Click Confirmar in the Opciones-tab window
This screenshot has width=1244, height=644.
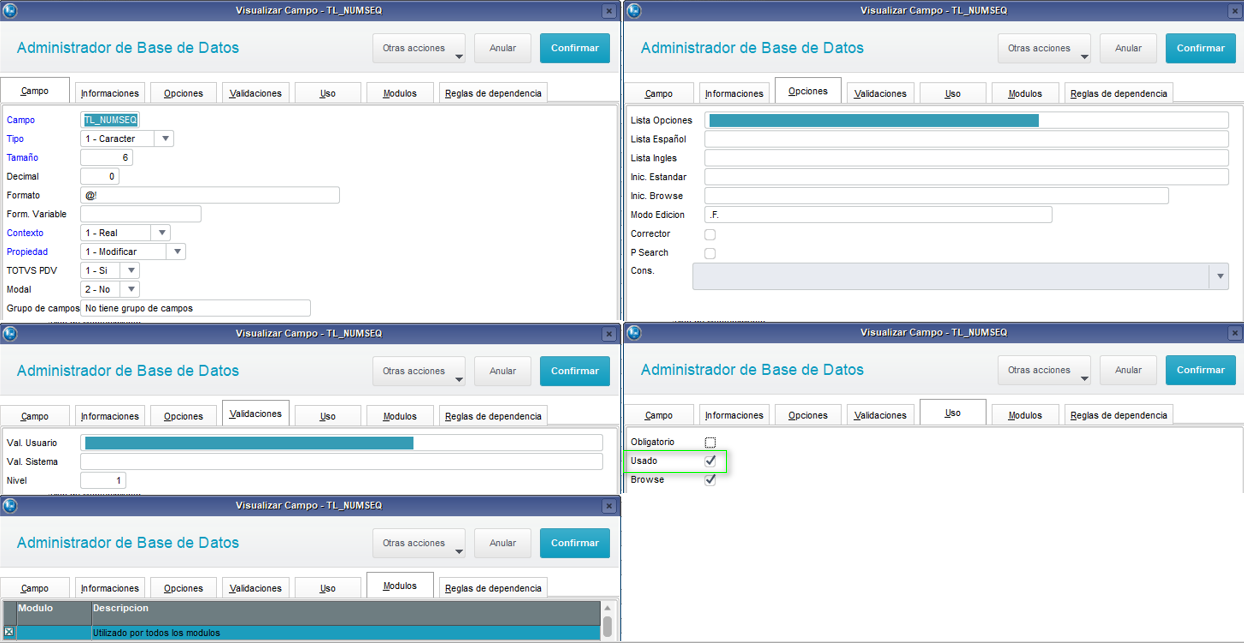(1200, 48)
